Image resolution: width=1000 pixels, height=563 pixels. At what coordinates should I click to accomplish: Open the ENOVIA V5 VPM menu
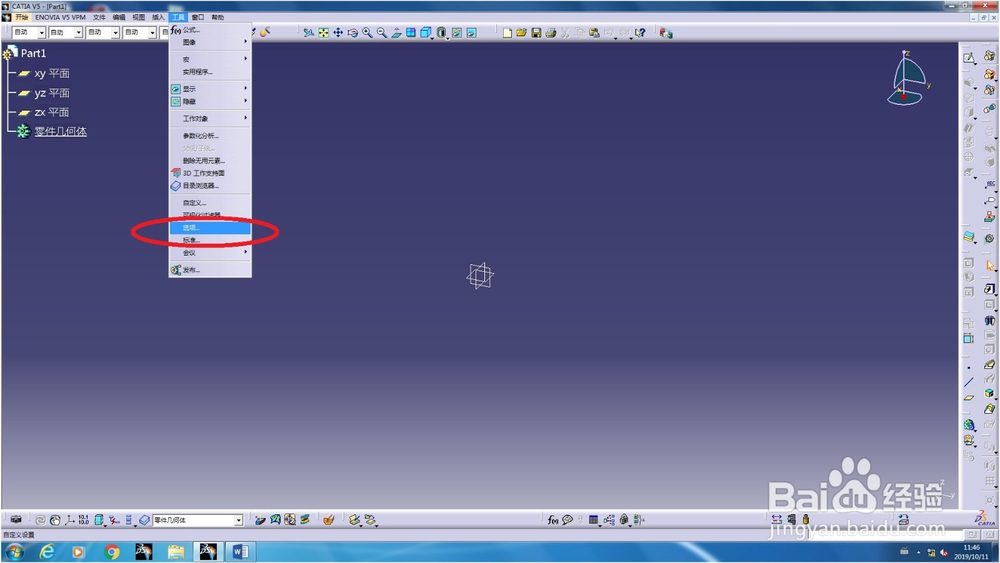pyautogui.click(x=60, y=17)
